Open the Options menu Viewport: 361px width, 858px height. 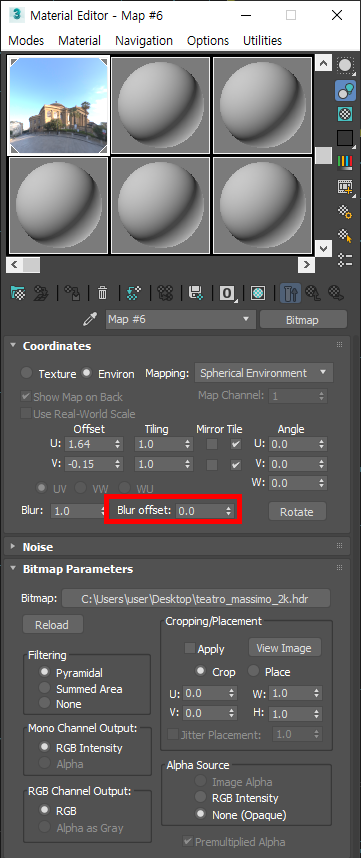[x=208, y=40]
